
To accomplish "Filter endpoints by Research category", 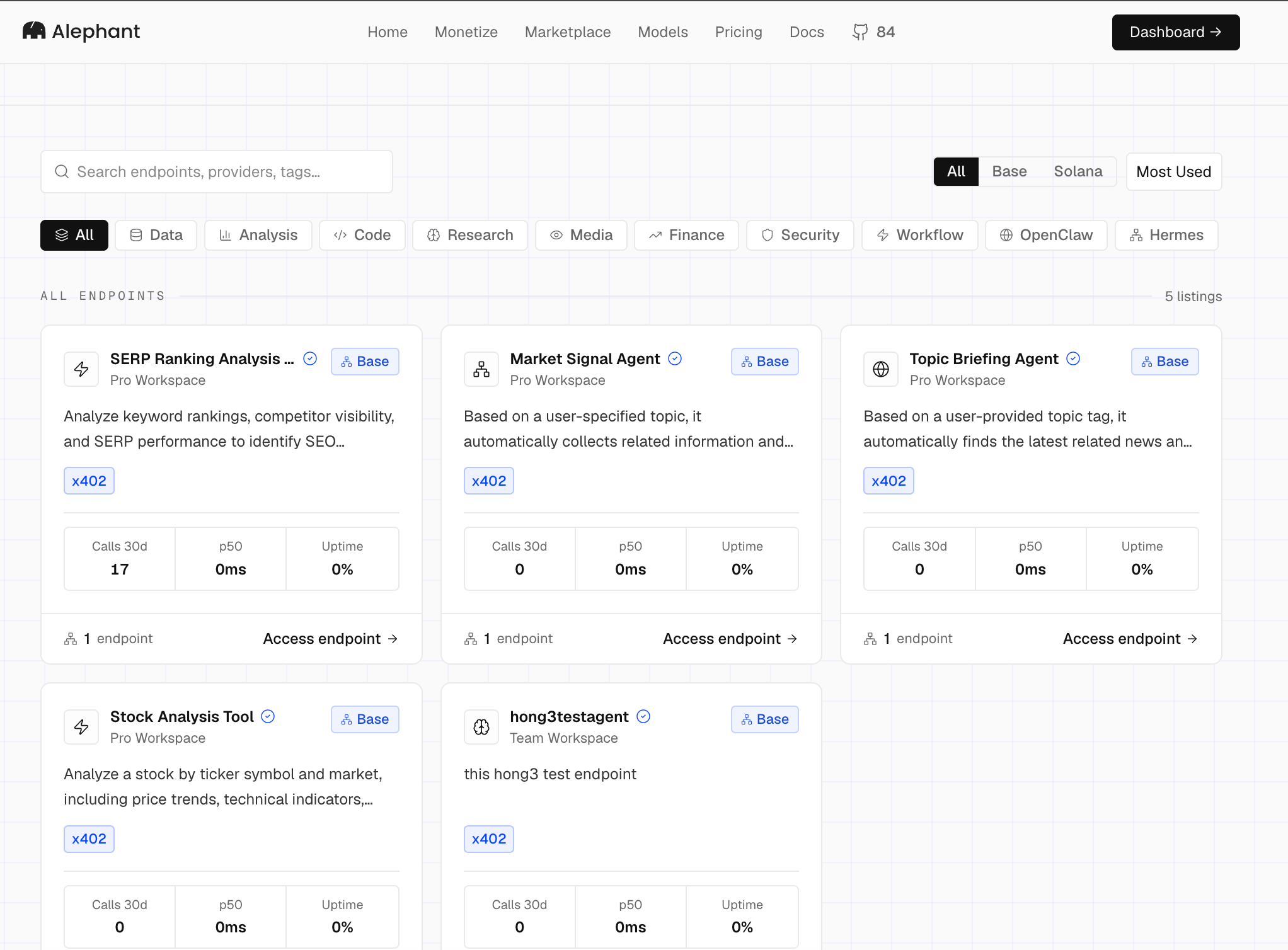I will tap(470, 235).
